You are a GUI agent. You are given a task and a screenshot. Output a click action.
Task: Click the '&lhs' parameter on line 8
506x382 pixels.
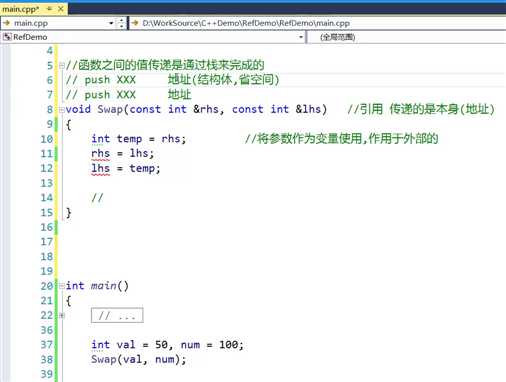308,109
